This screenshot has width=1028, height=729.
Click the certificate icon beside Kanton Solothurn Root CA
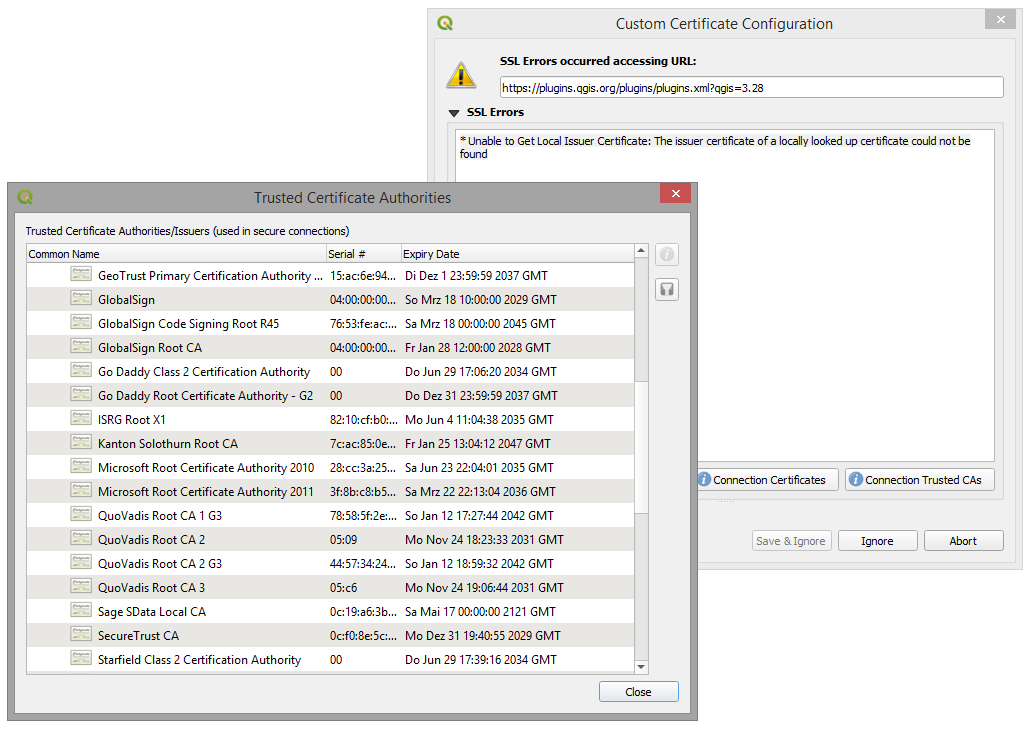[81, 442]
